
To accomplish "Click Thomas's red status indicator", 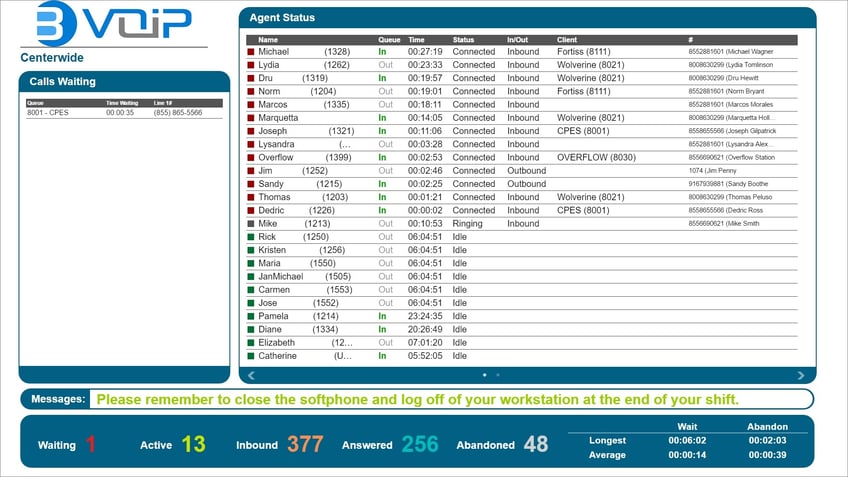I will pyautogui.click(x=251, y=197).
